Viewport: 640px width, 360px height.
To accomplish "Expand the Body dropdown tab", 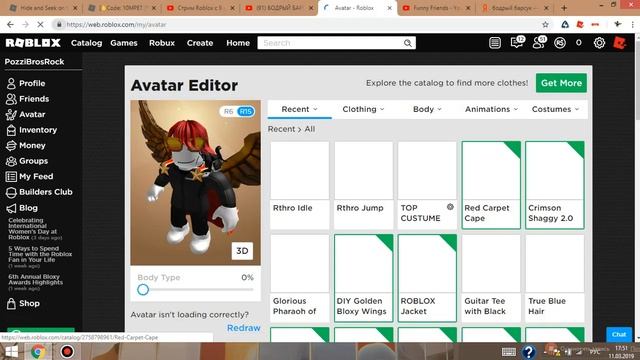I will (427, 109).
